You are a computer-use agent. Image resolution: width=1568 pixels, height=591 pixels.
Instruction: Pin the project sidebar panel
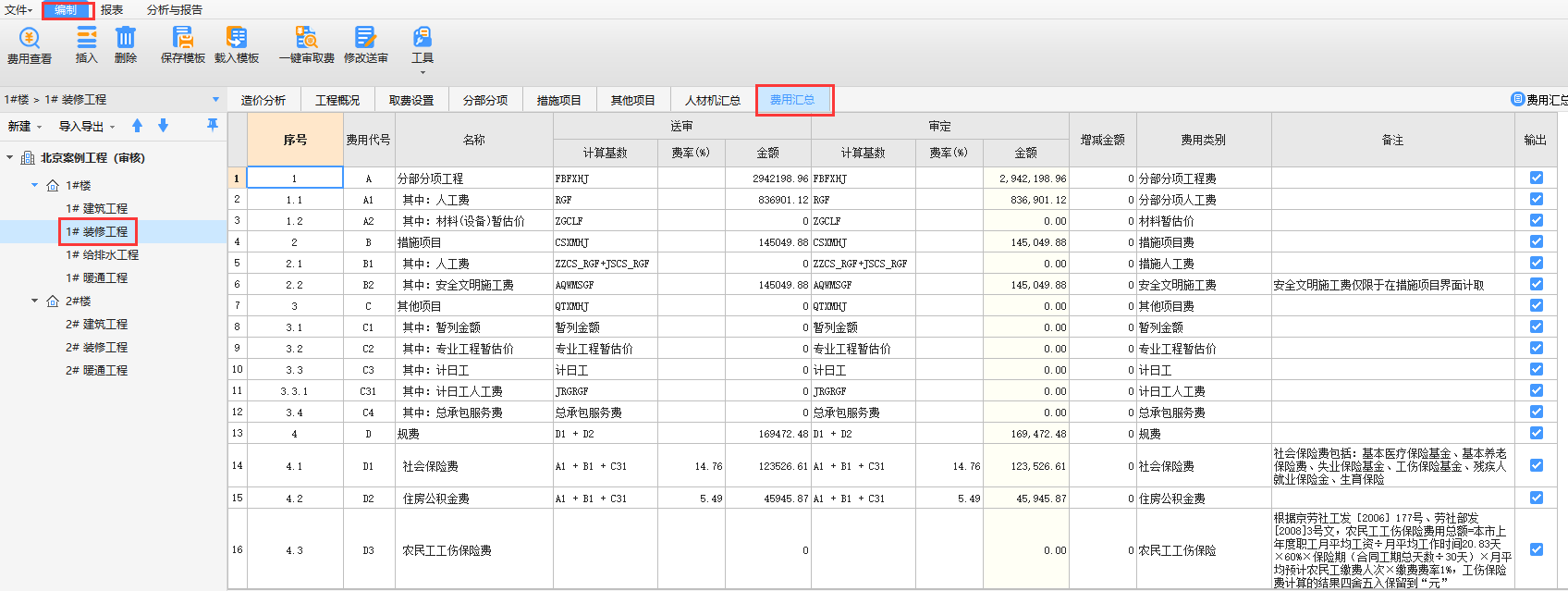(213, 125)
